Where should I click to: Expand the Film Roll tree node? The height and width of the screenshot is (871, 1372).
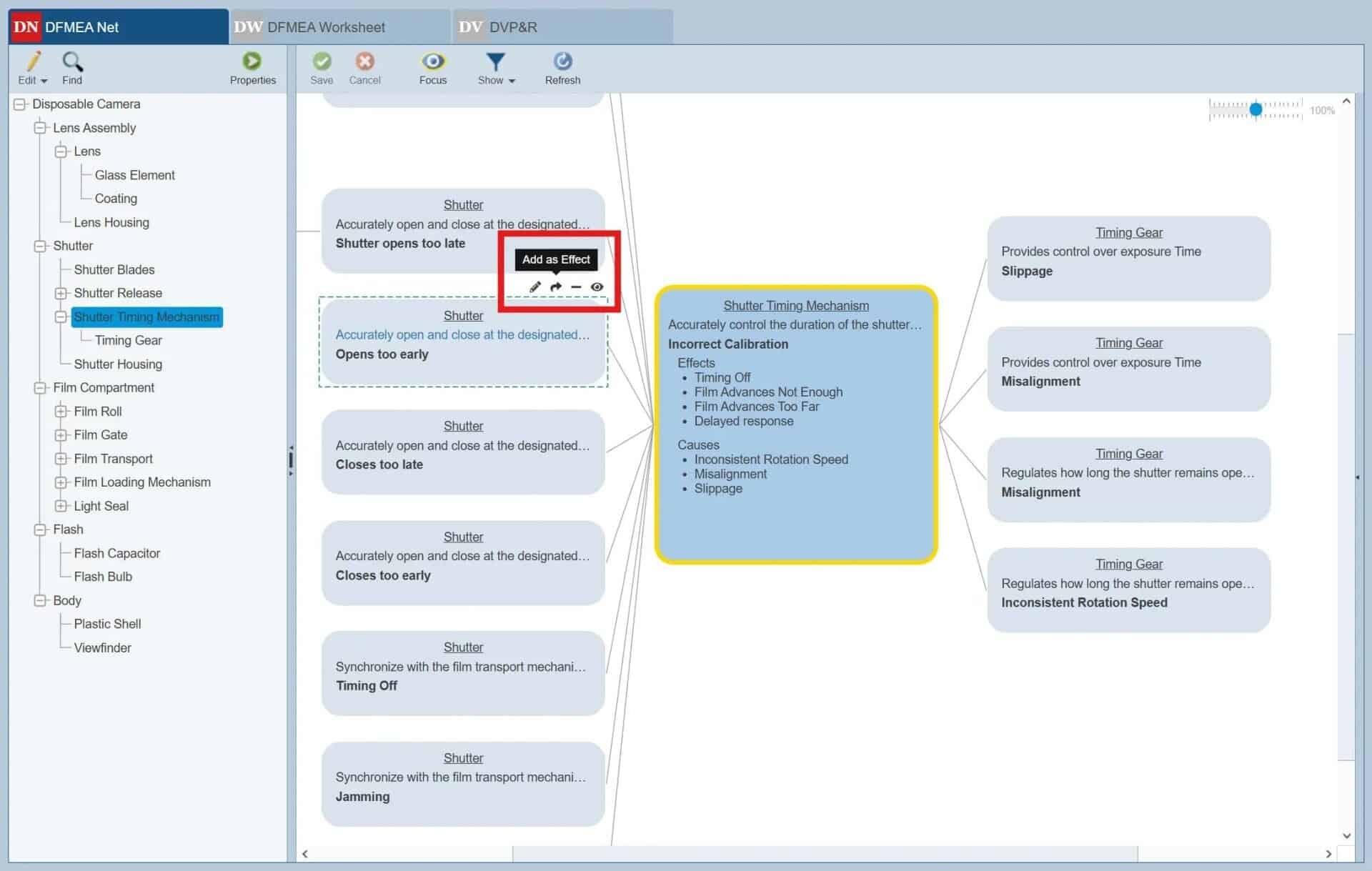(x=61, y=412)
